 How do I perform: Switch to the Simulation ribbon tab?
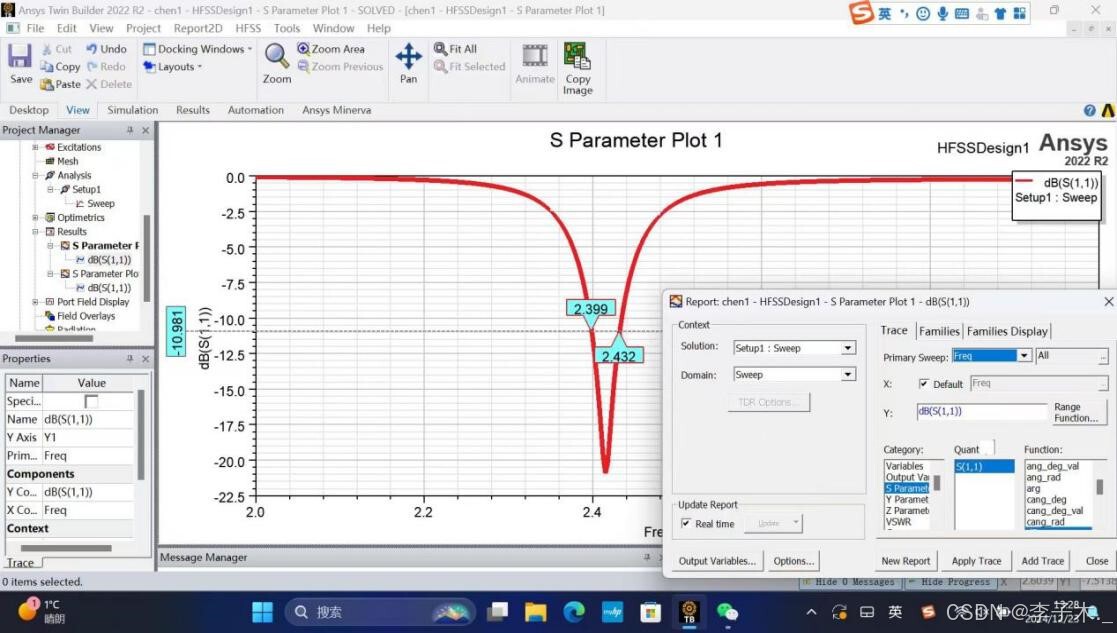click(x=133, y=110)
